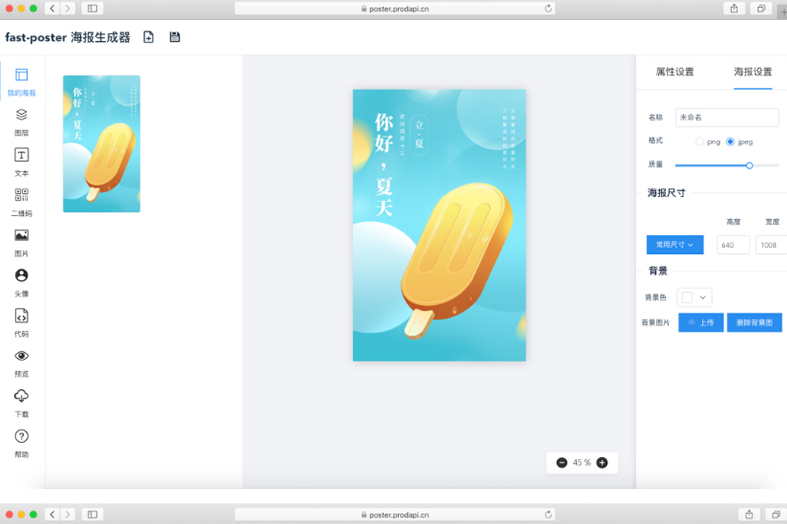
Task: Insert a 二维码 QR code element
Action: click(x=21, y=196)
